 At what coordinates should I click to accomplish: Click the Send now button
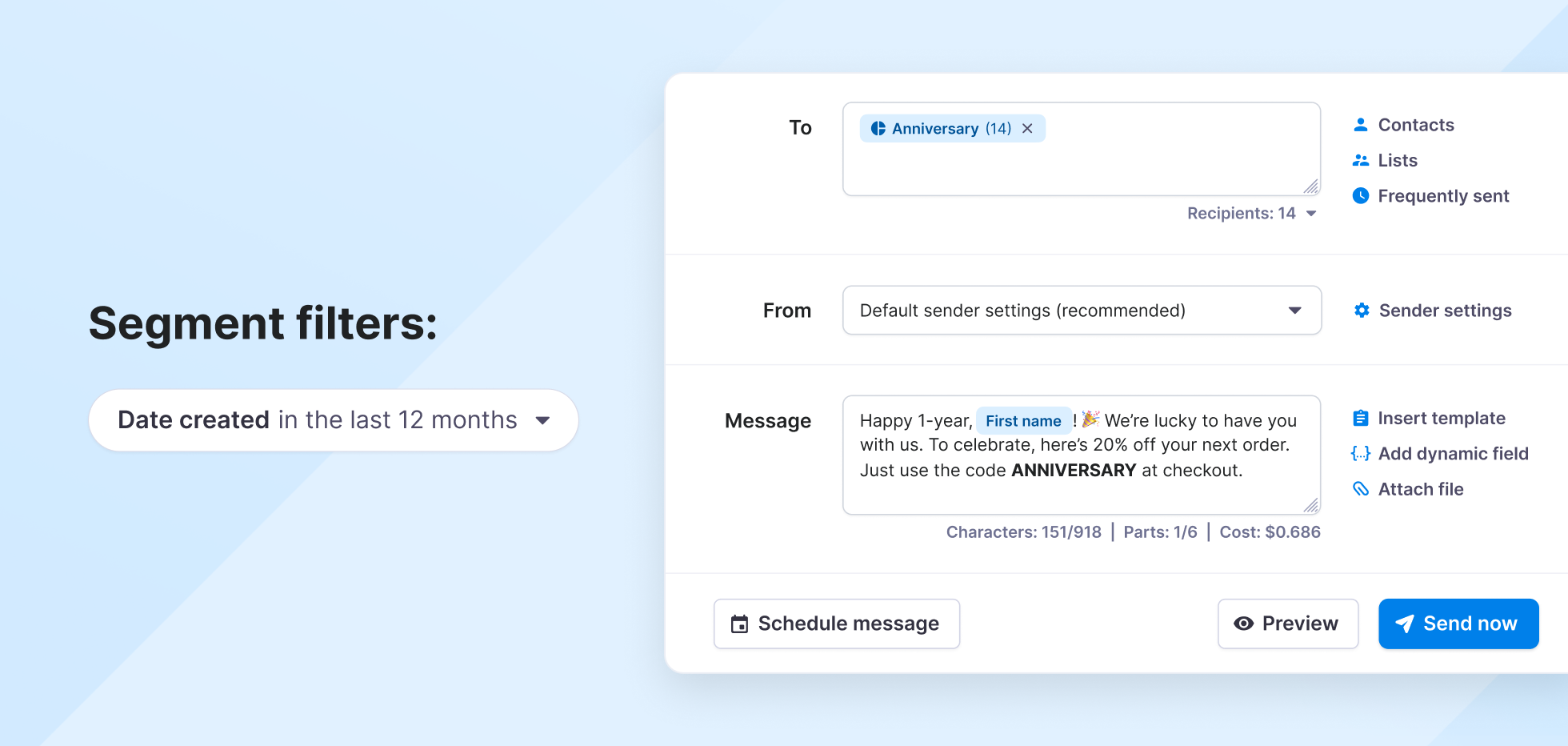click(x=1458, y=624)
